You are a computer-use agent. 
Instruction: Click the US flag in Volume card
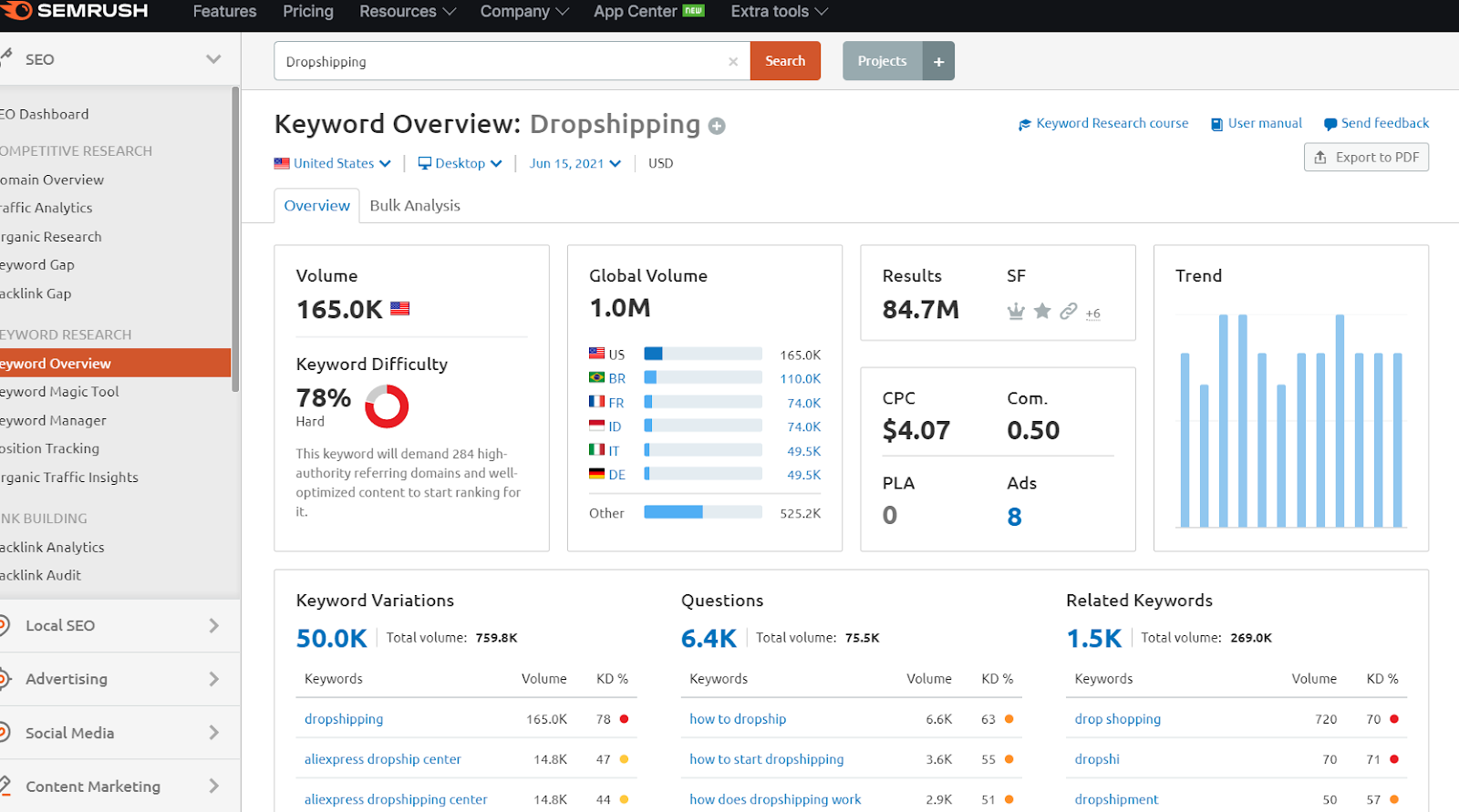pos(400,308)
